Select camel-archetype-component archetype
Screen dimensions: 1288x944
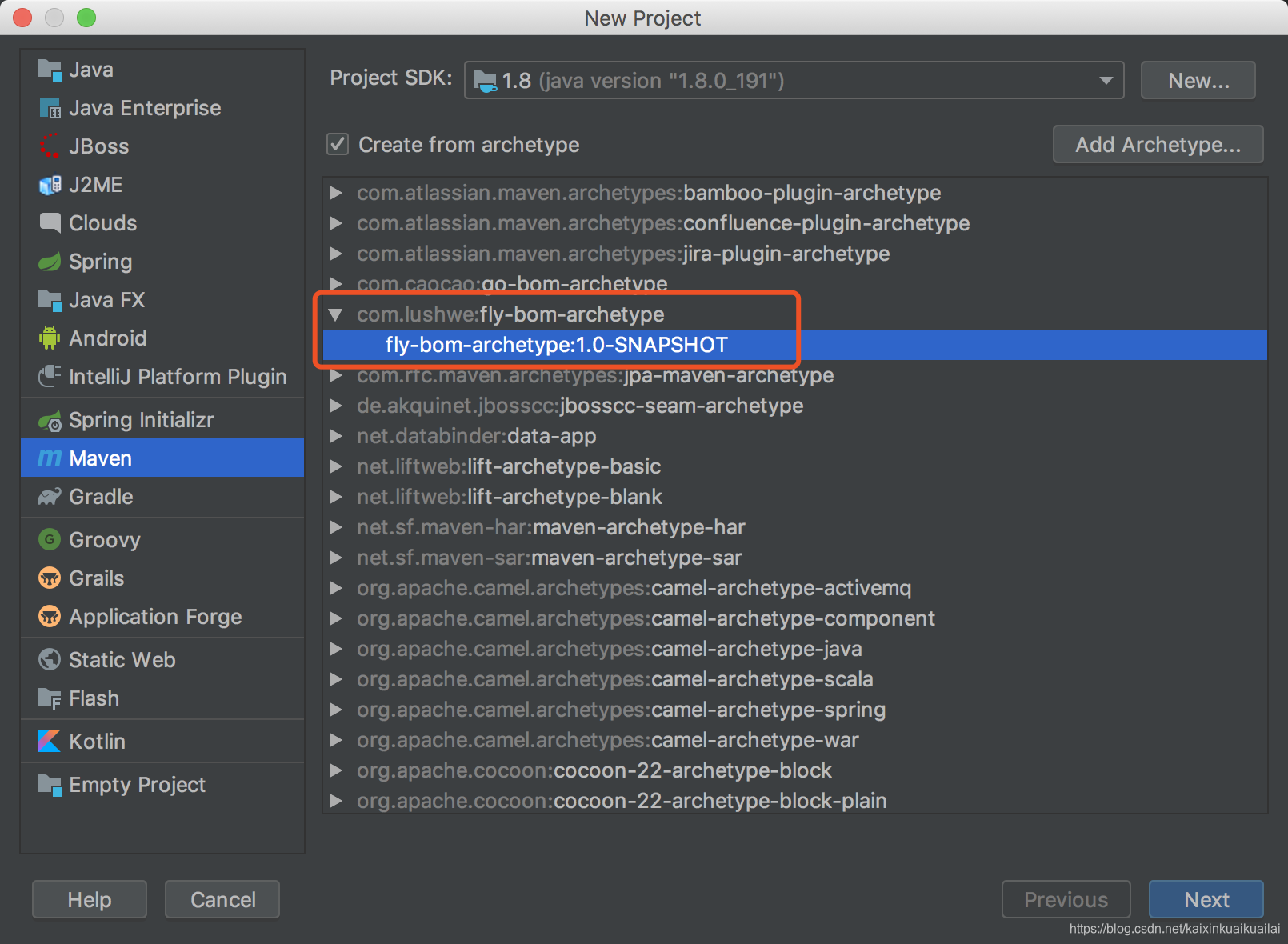[x=795, y=618]
